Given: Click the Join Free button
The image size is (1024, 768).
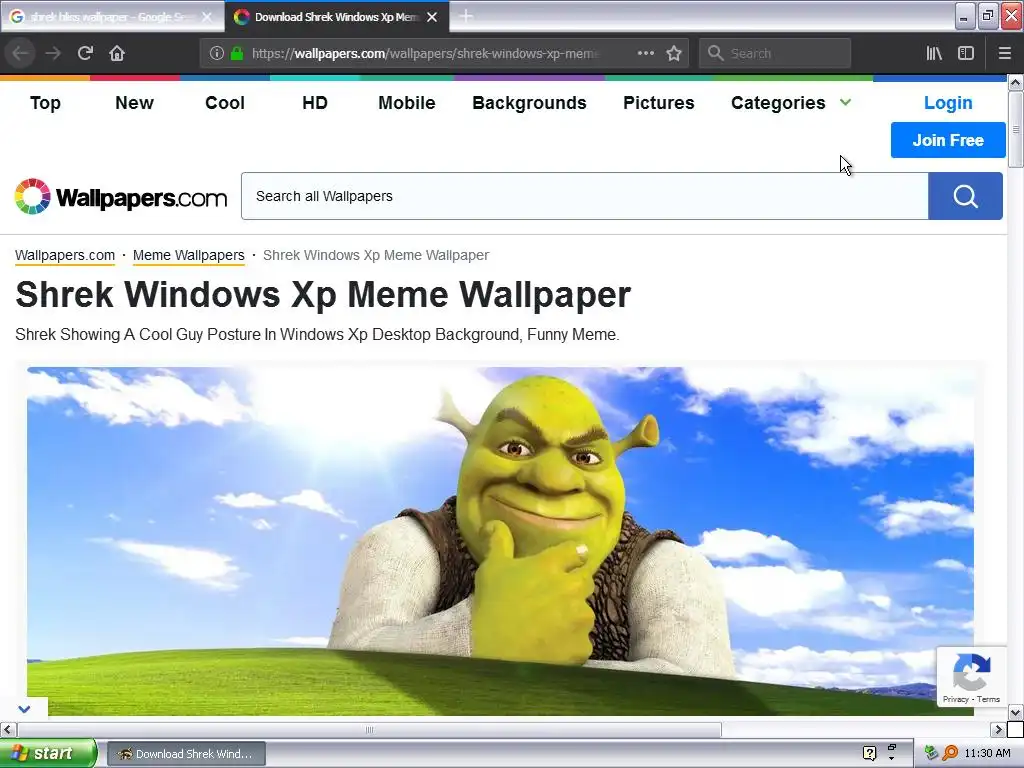Looking at the screenshot, I should (948, 140).
